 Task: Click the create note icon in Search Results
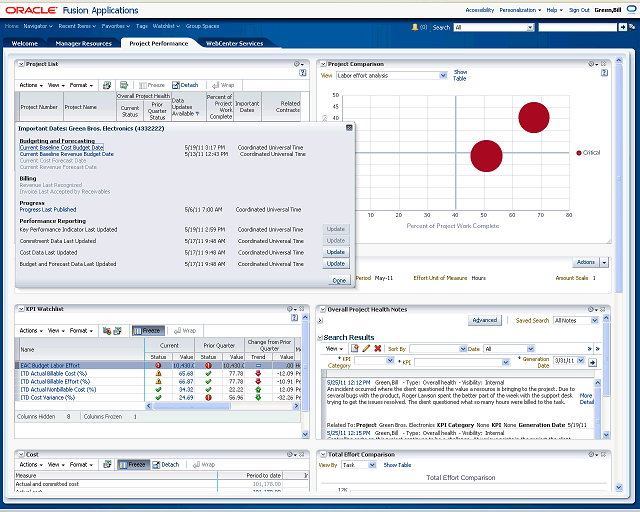point(354,348)
